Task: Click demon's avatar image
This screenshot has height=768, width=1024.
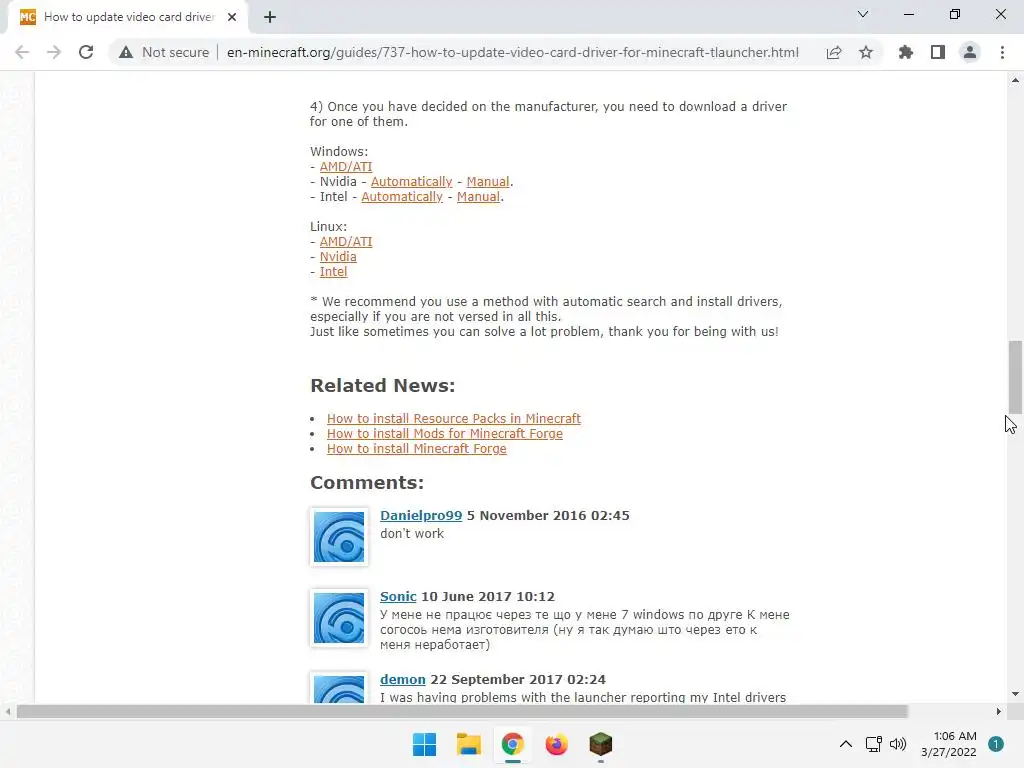Action: [339, 688]
